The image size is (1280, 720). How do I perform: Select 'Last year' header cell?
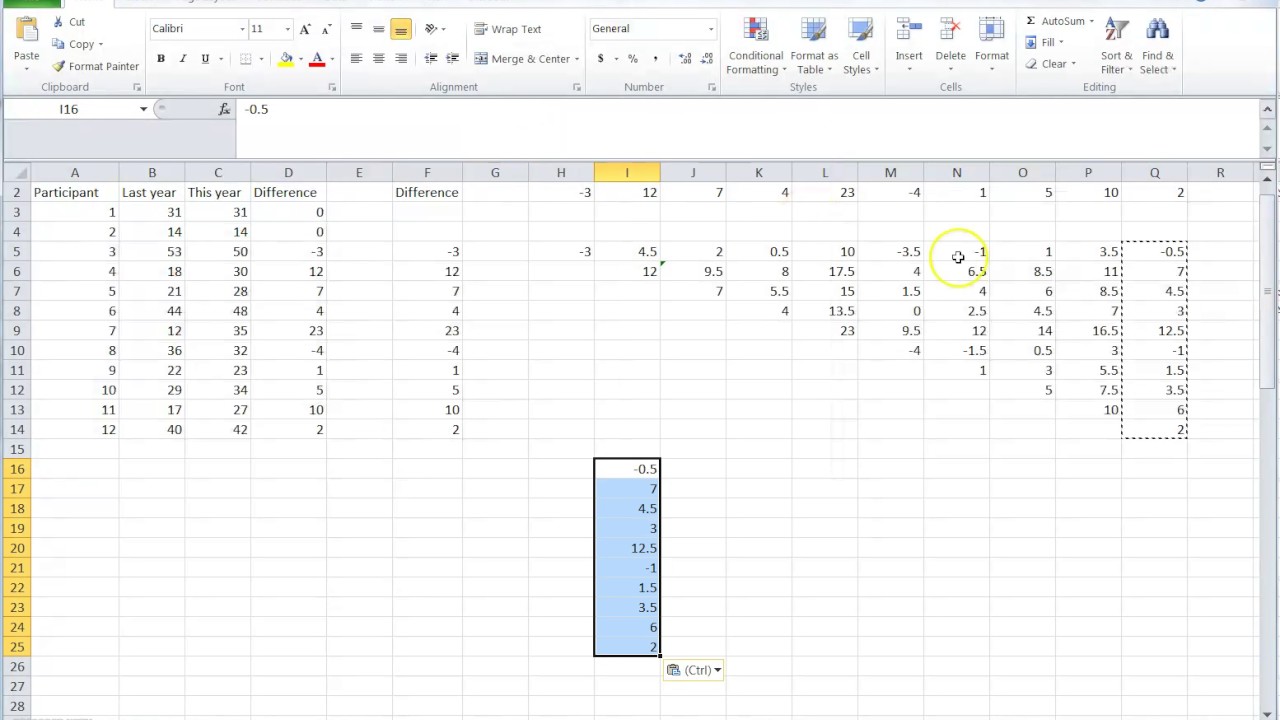(x=152, y=192)
